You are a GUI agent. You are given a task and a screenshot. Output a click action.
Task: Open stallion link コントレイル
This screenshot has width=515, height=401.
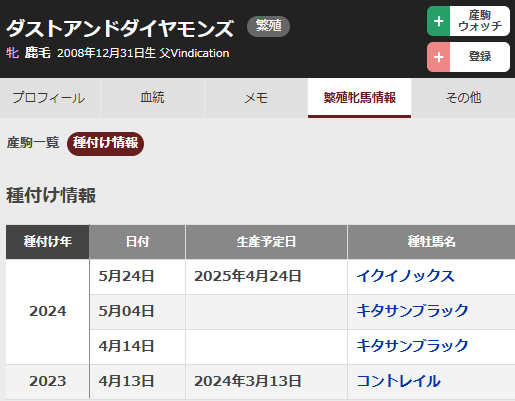tap(399, 381)
